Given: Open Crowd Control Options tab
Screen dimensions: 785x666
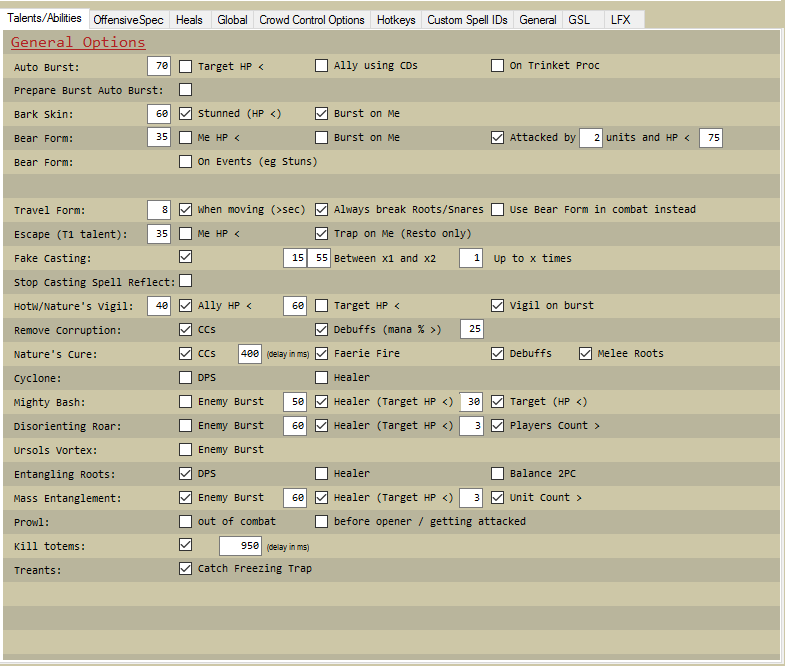Looking at the screenshot, I should pyautogui.click(x=312, y=20).
